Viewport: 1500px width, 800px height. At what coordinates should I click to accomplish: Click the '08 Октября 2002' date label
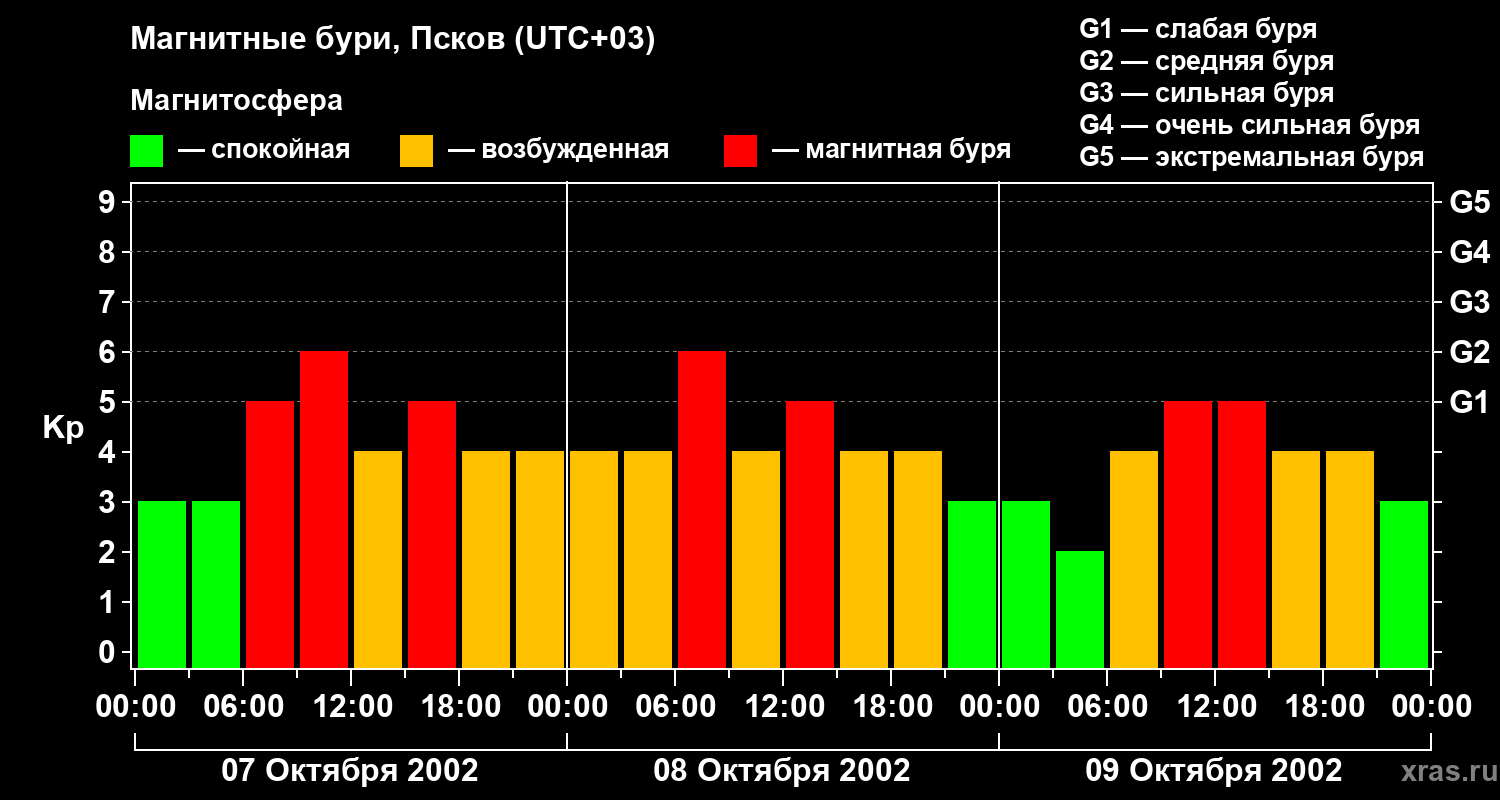[x=782, y=771]
